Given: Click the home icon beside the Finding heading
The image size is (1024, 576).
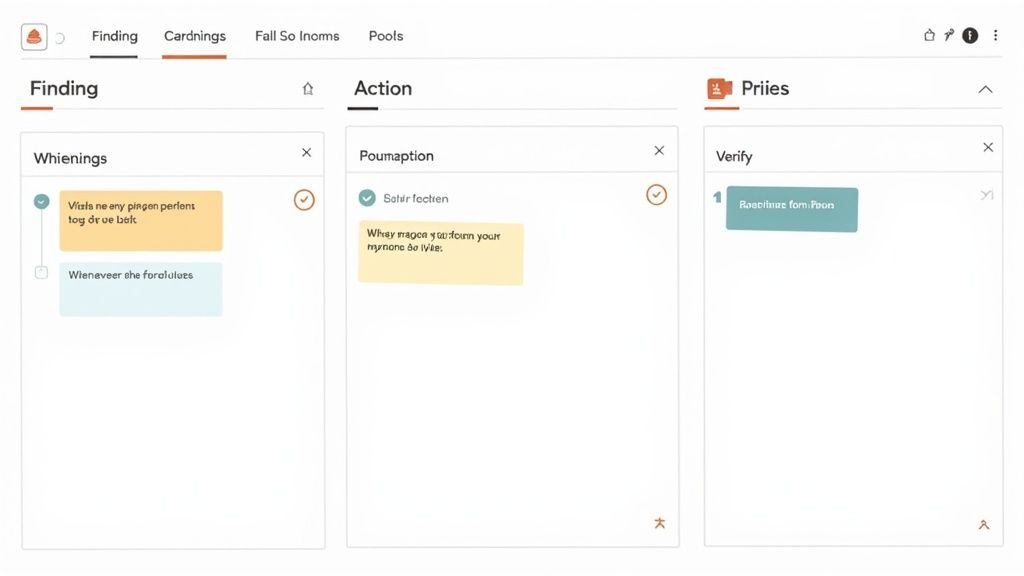Looking at the screenshot, I should (x=309, y=88).
